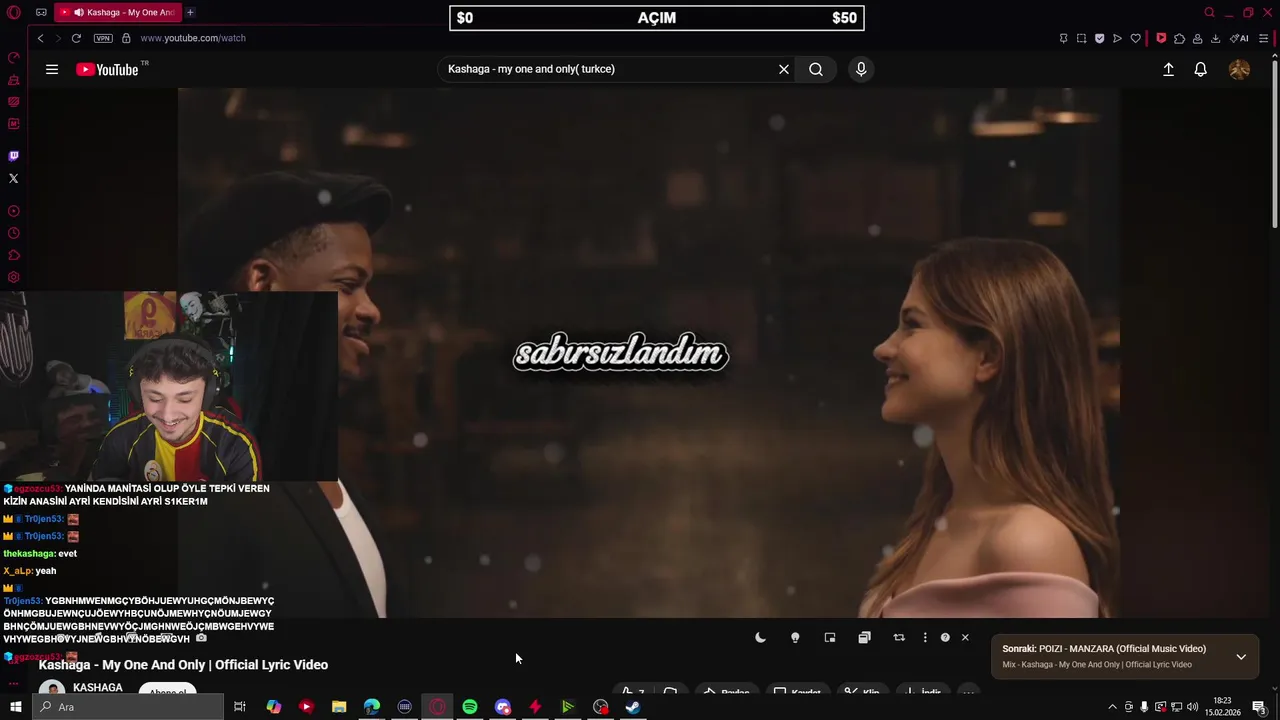This screenshot has height=720, width=1280.
Task: Close the video toolbar with X
Action: coord(965,637)
